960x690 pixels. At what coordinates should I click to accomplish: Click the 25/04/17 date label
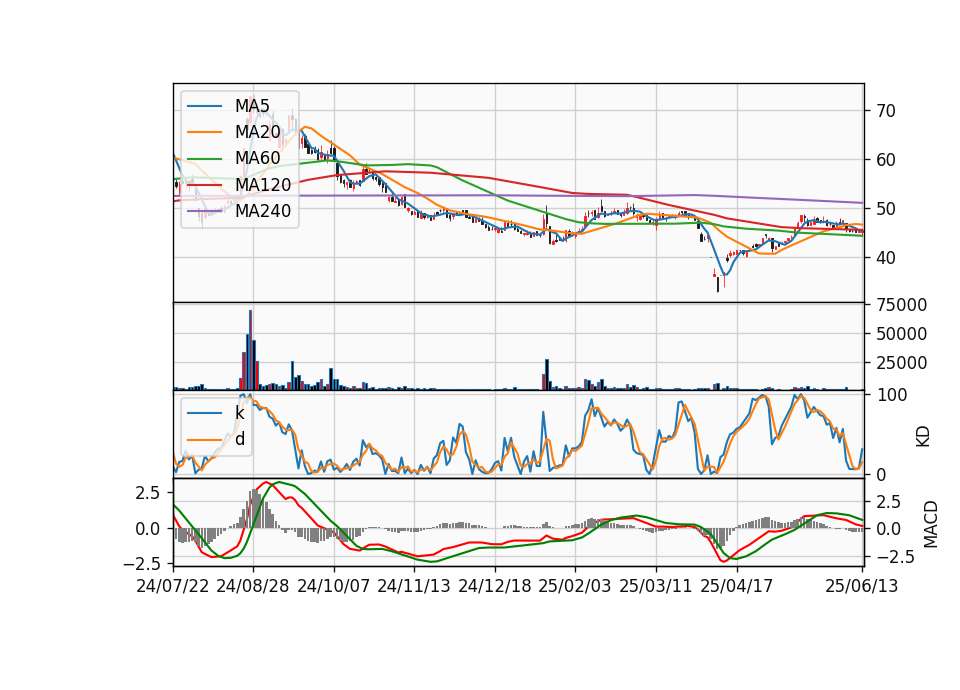737,586
